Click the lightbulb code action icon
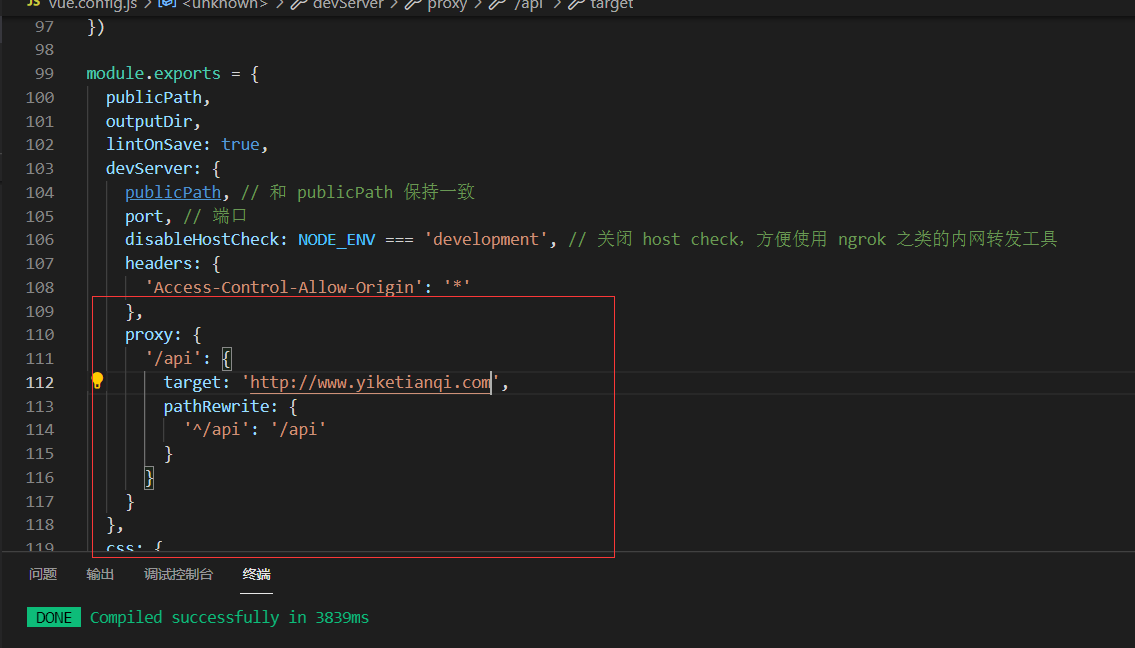The height and width of the screenshot is (648, 1135). pos(97,381)
